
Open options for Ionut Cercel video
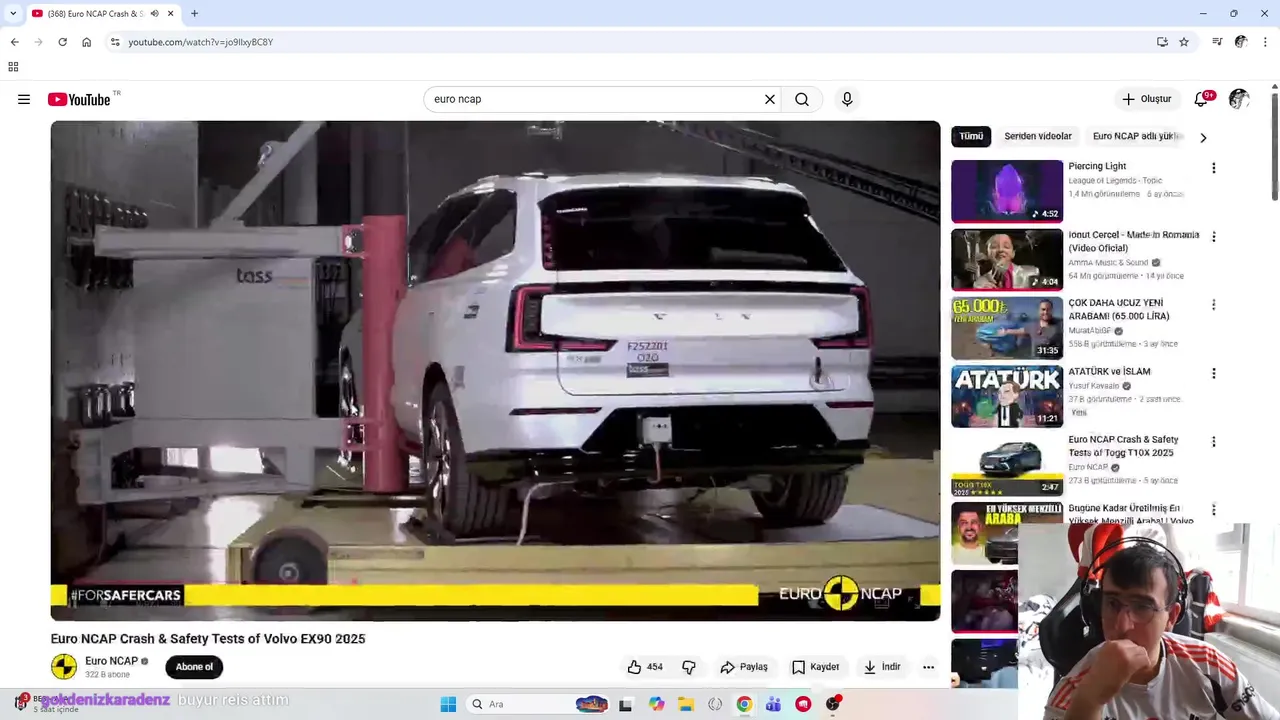pyautogui.click(x=1214, y=237)
